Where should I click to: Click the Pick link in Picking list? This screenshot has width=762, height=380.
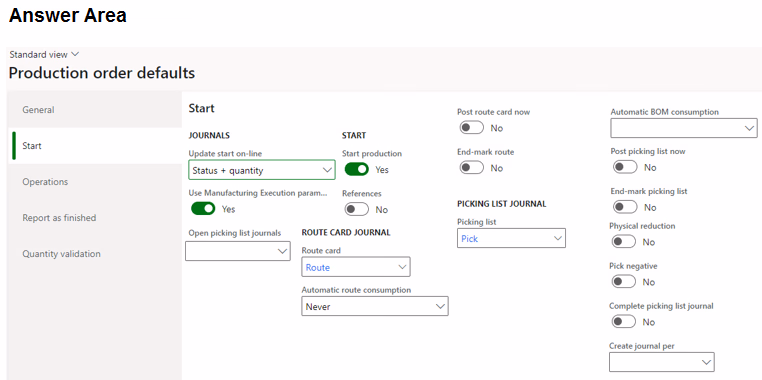pos(469,239)
